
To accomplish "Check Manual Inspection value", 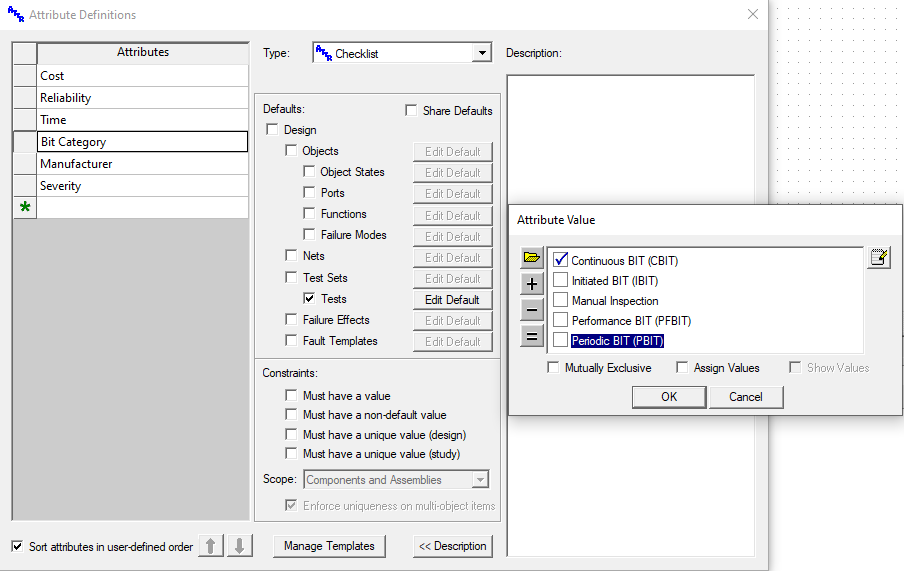I will click(560, 300).
